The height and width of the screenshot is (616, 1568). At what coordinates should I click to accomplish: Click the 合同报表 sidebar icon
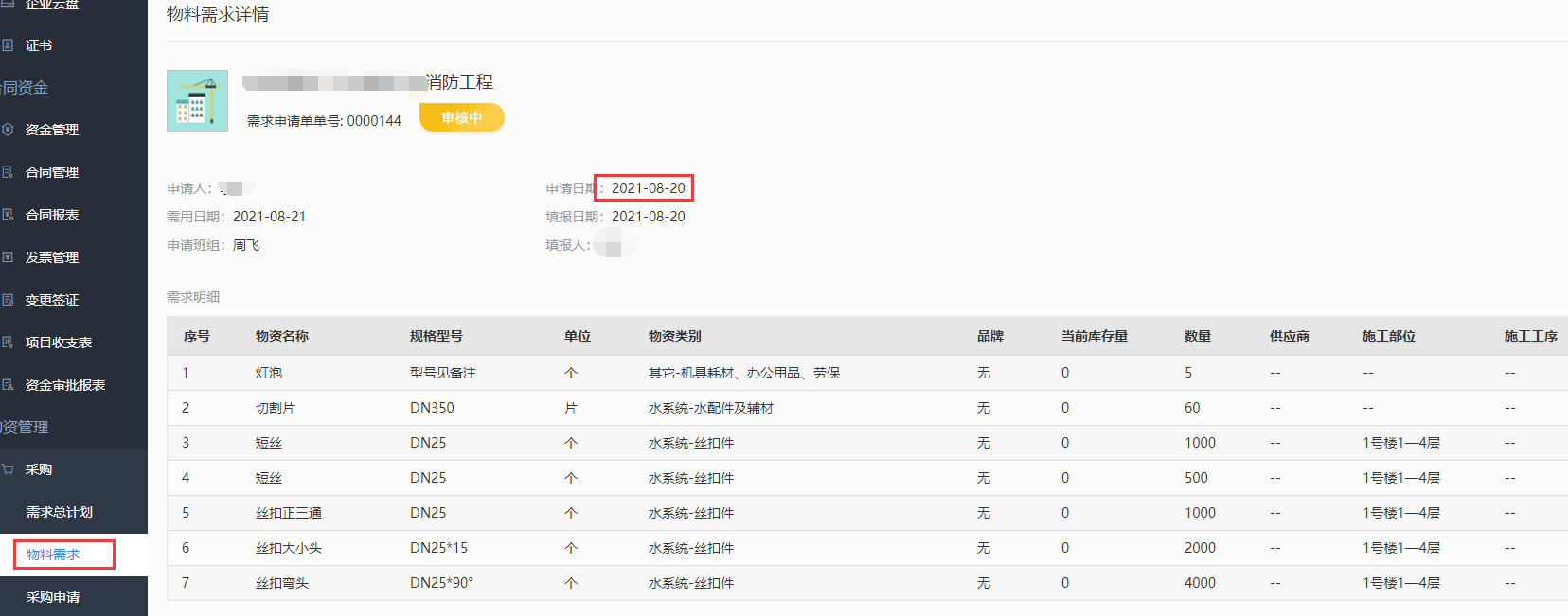(x=8, y=215)
